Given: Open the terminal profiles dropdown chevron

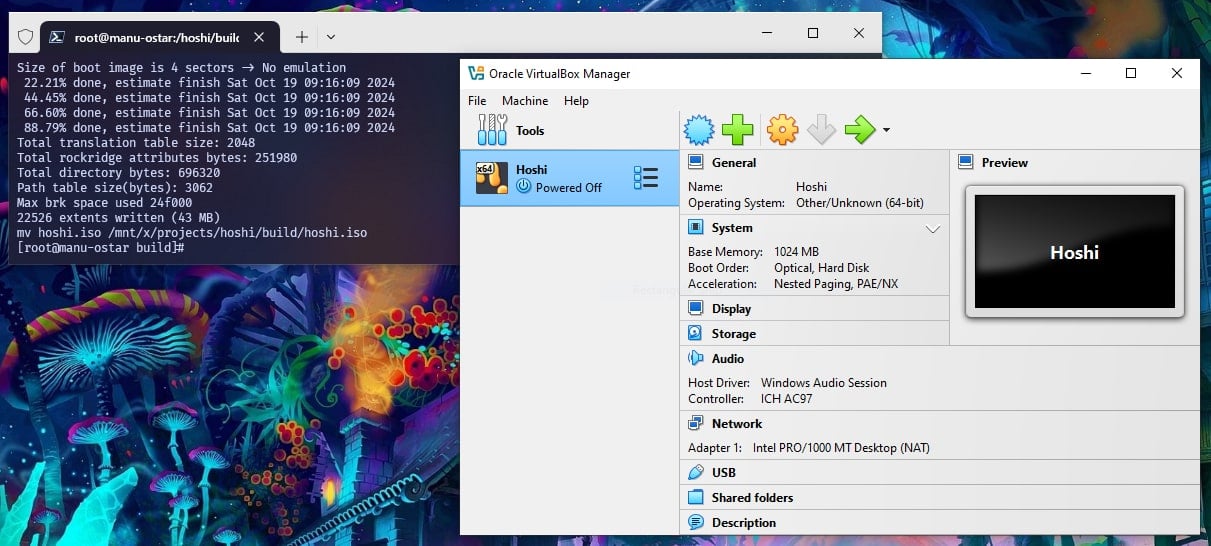Looking at the screenshot, I should click(x=331, y=37).
